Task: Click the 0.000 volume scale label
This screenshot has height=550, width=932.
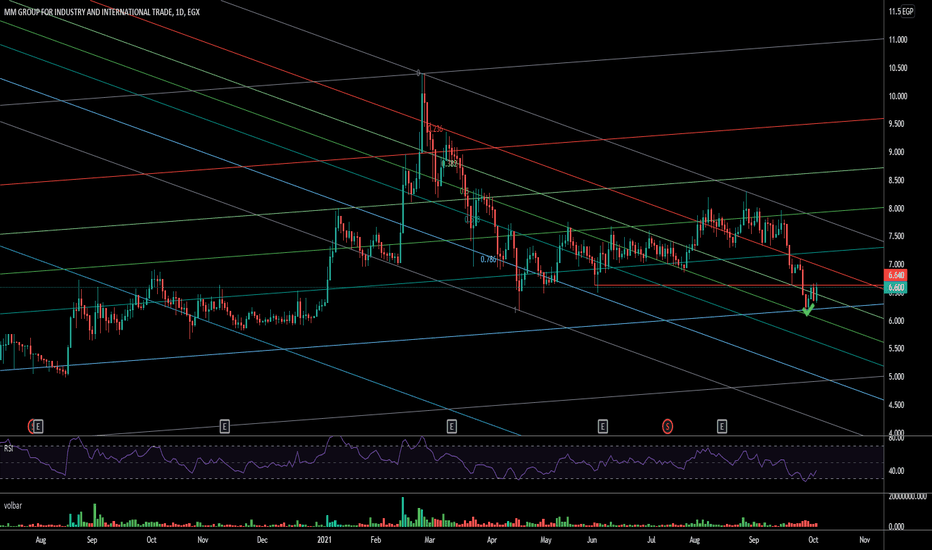Action: (x=896, y=526)
